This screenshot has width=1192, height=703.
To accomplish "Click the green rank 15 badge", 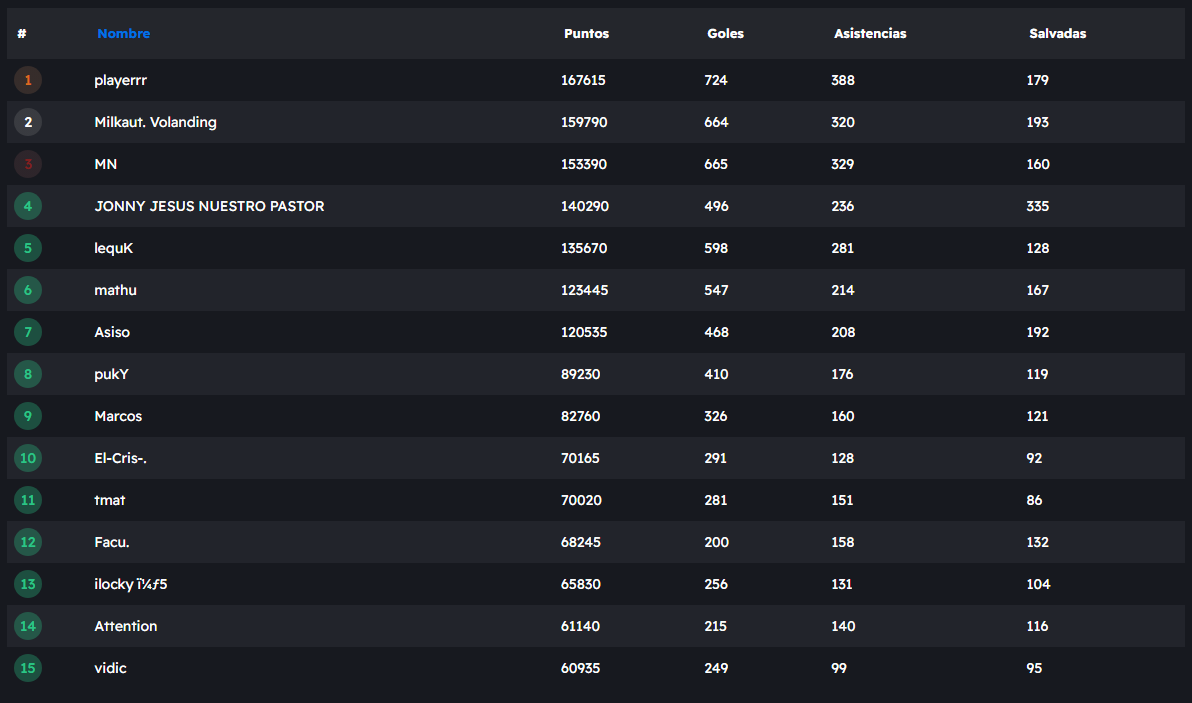I will (28, 668).
